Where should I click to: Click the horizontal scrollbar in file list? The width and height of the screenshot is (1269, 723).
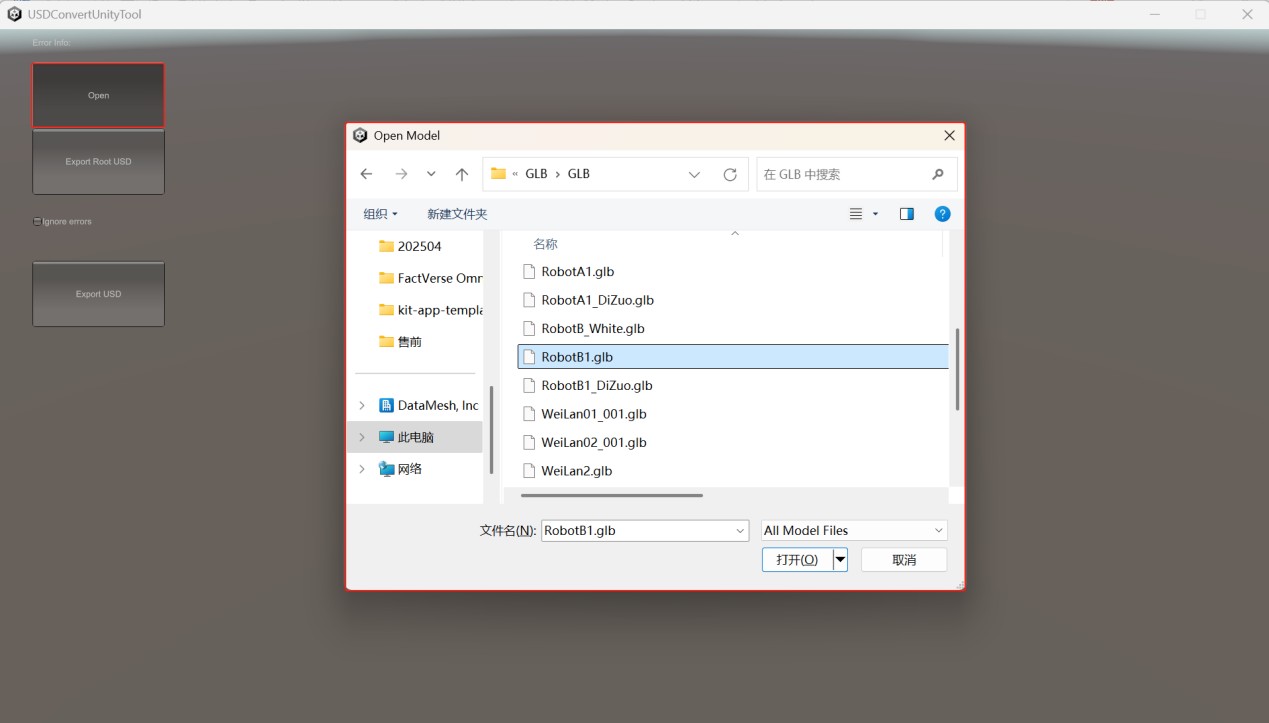(612, 495)
